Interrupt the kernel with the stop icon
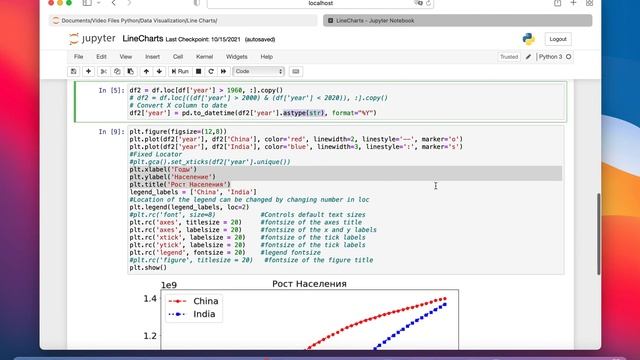 [x=198, y=71]
